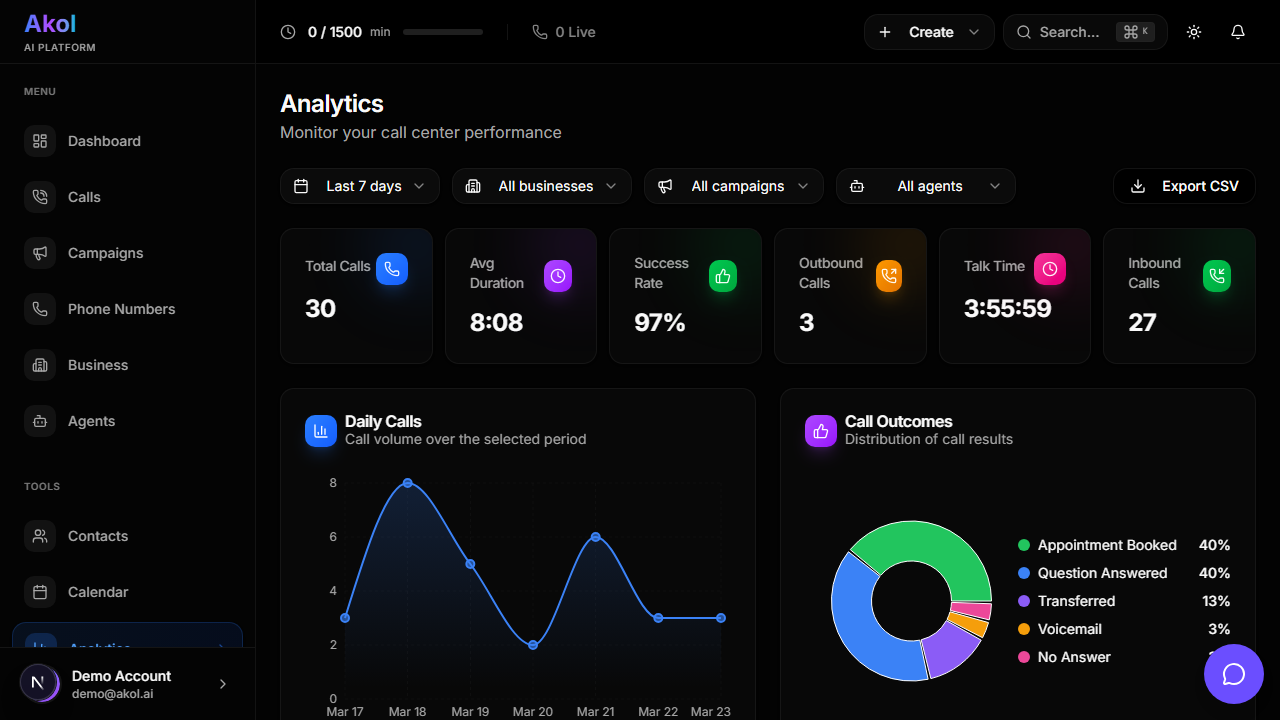Viewport: 1280px width, 720px height.
Task: Select the Dashboard icon in sidebar
Action: [40, 140]
